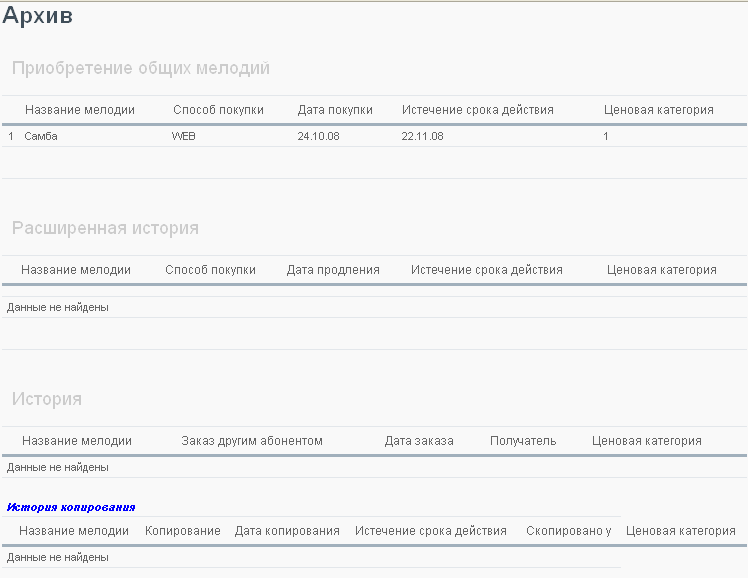This screenshot has height=578, width=748.
Task: Click the expiration date "22.11.08" cell
Action: coord(422,136)
